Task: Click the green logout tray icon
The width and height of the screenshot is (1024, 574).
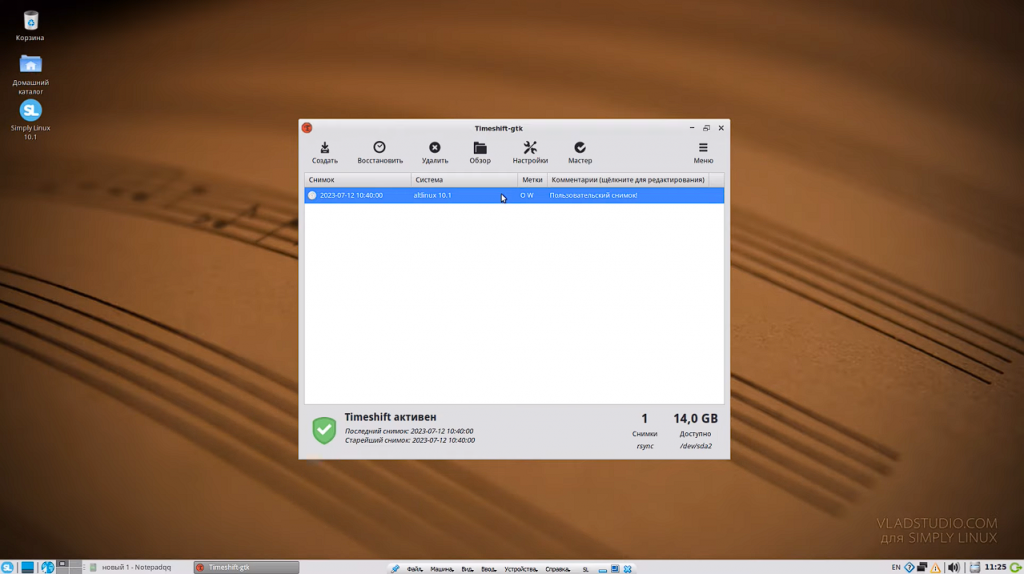Action: (x=1016, y=567)
